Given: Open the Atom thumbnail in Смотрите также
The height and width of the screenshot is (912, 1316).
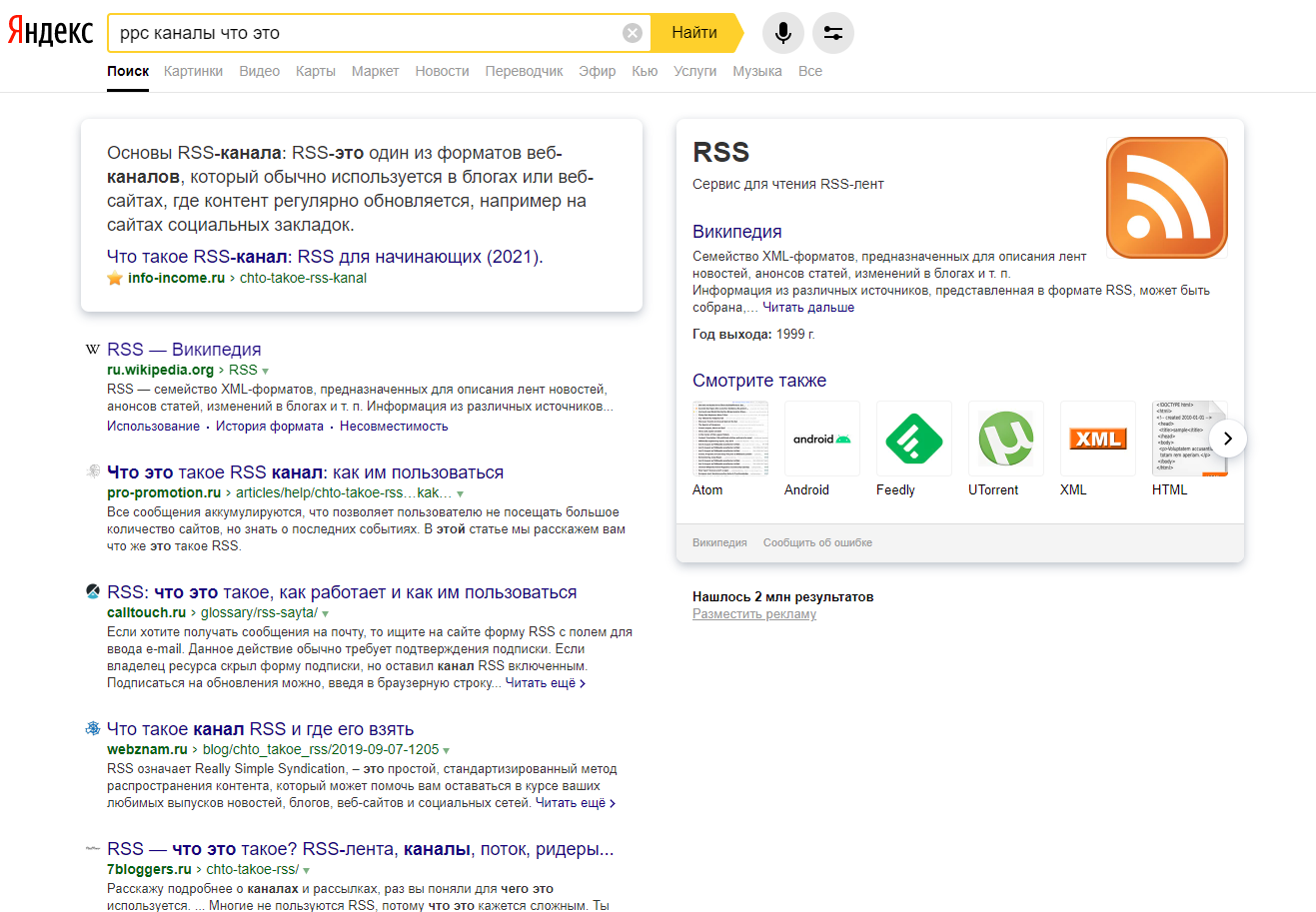Looking at the screenshot, I should tap(730, 439).
